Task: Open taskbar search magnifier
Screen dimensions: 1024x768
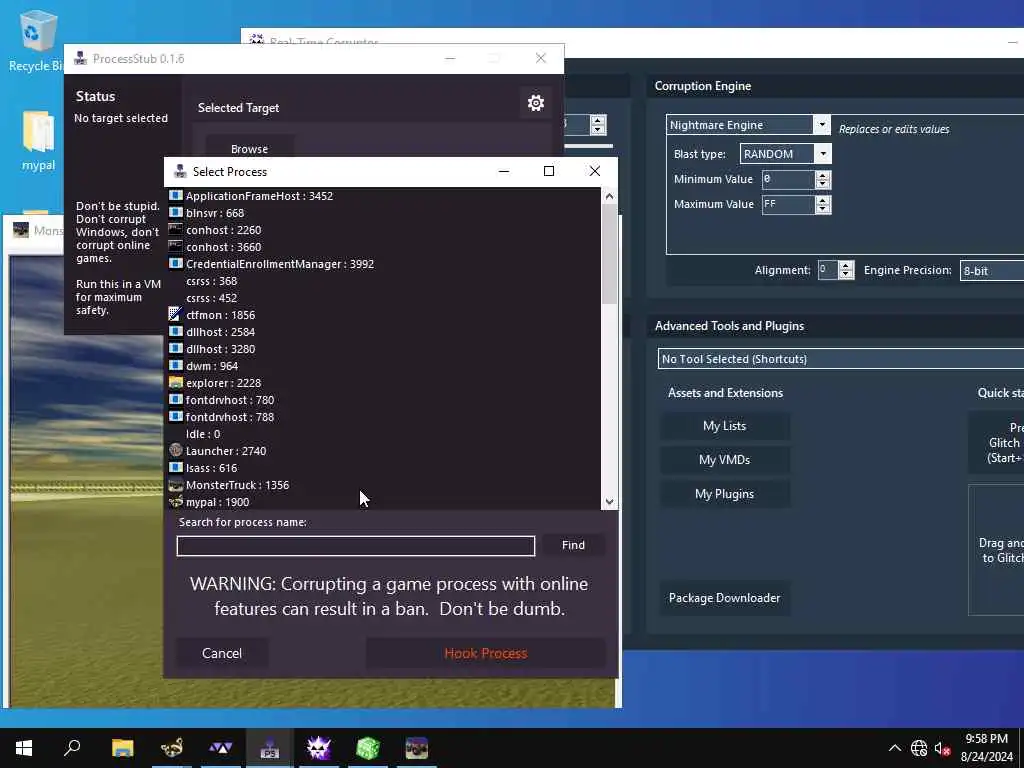Action: point(72,748)
